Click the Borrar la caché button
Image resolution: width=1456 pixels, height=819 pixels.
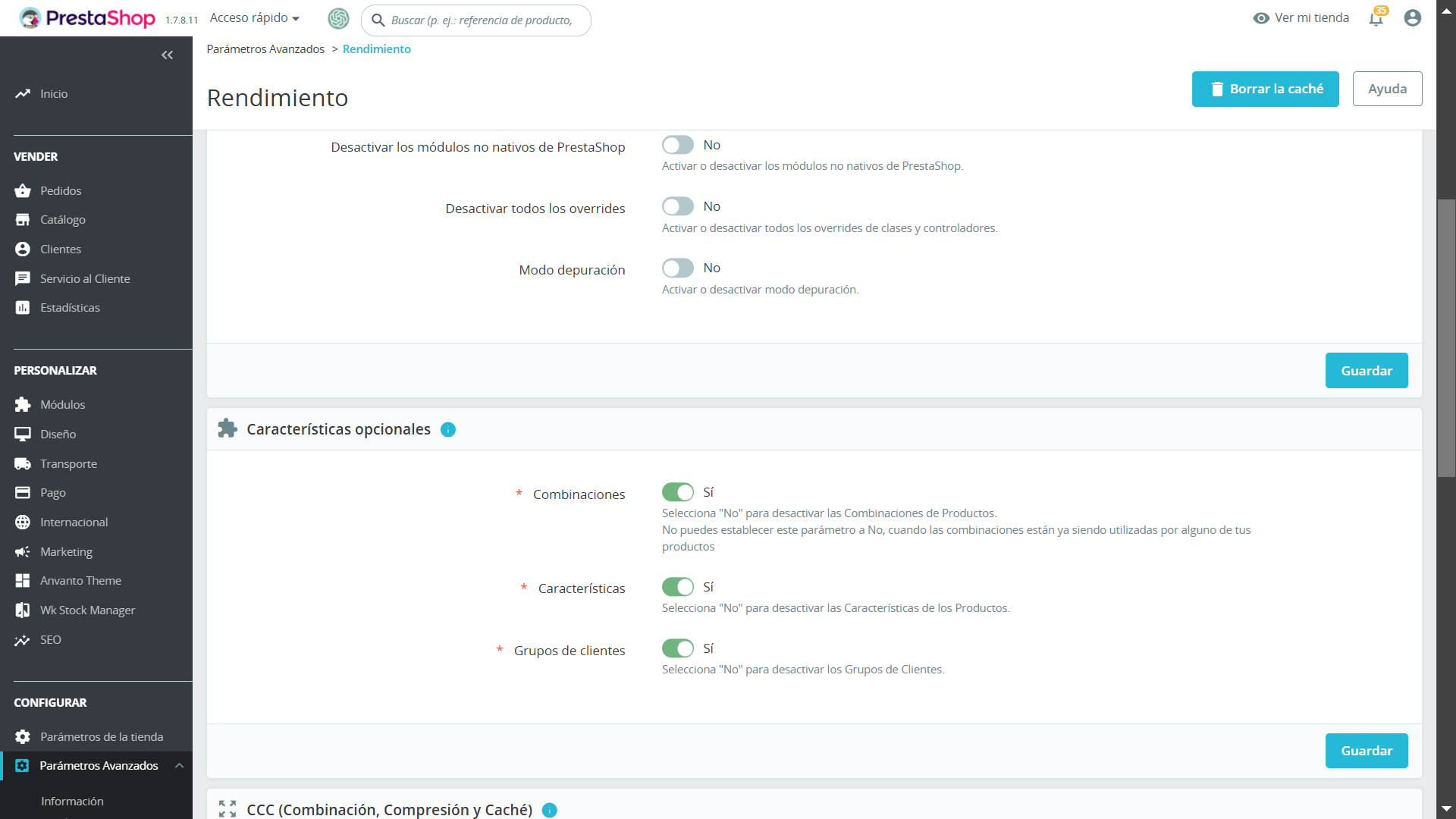(1265, 89)
